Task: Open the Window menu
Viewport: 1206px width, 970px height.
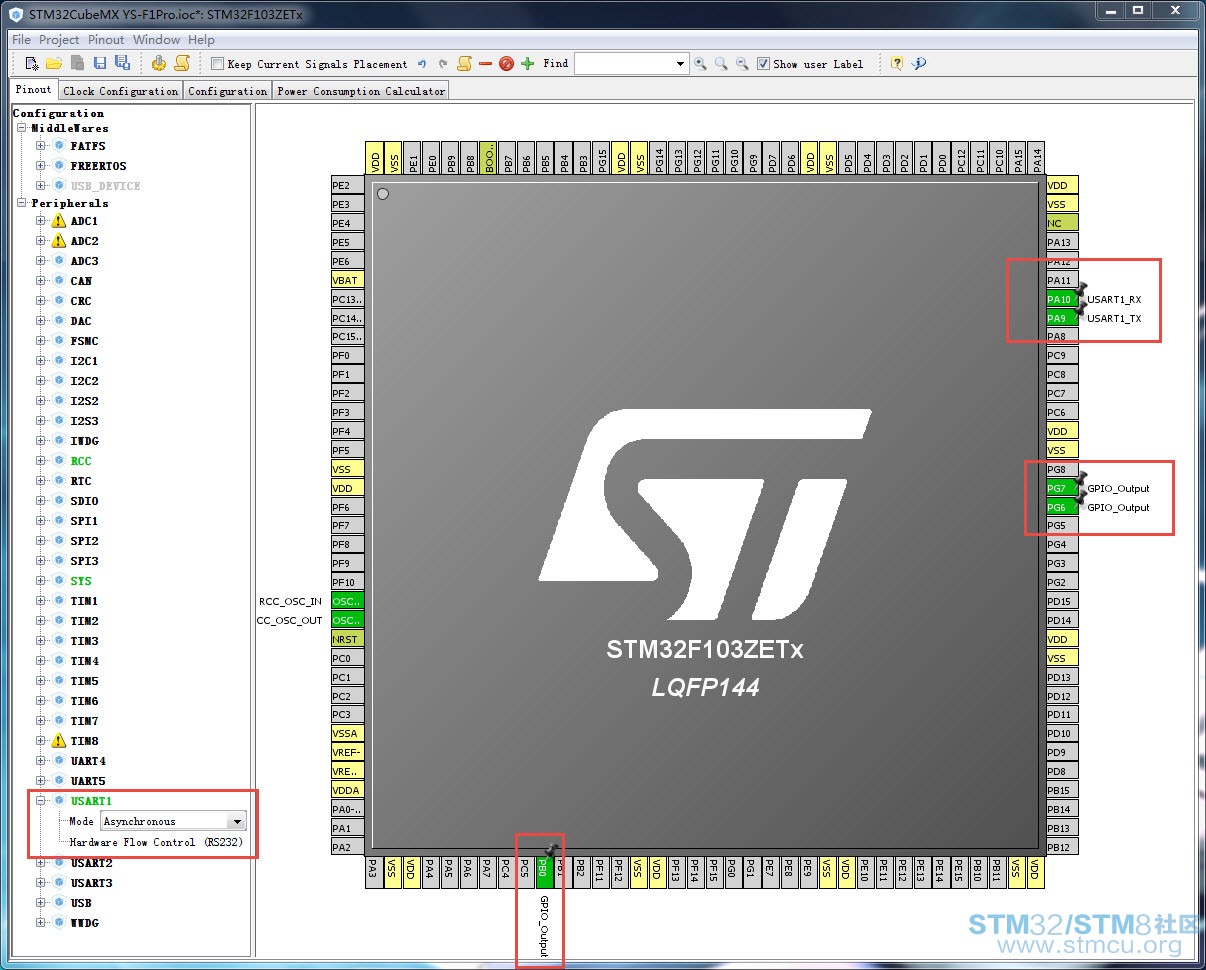Action: (x=157, y=40)
